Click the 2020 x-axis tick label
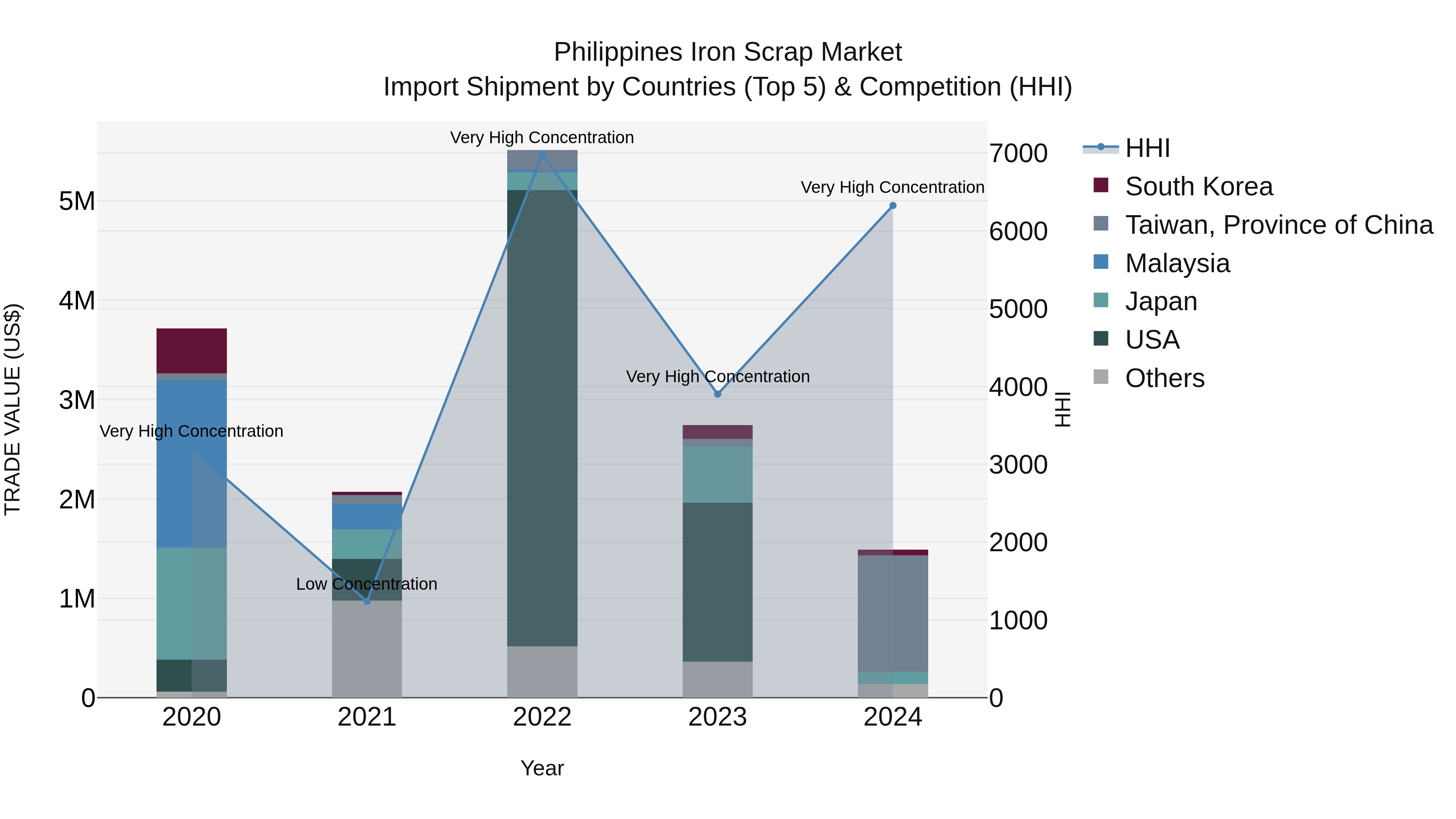Viewport: 1456px width, 819px height. pos(192,717)
